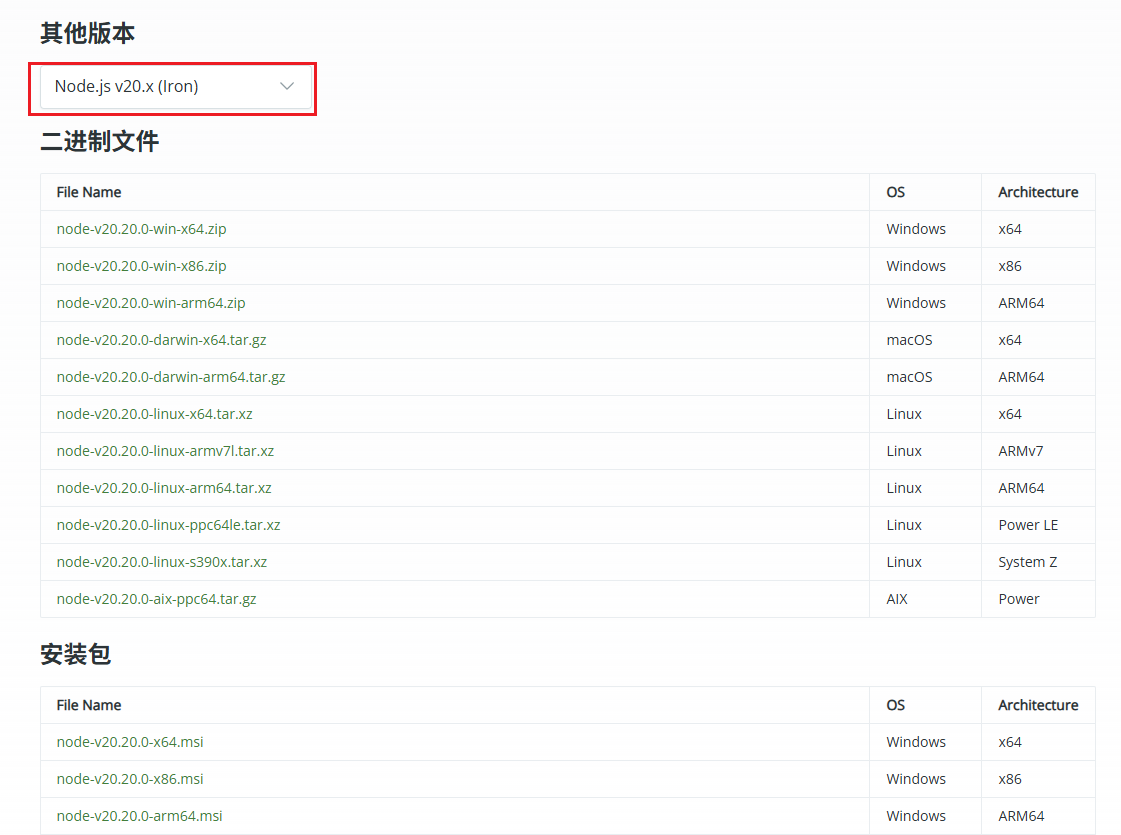Click node-v20.20.0-aix-ppc64.tar.gz link
This screenshot has height=835, width=1121.
click(x=156, y=599)
